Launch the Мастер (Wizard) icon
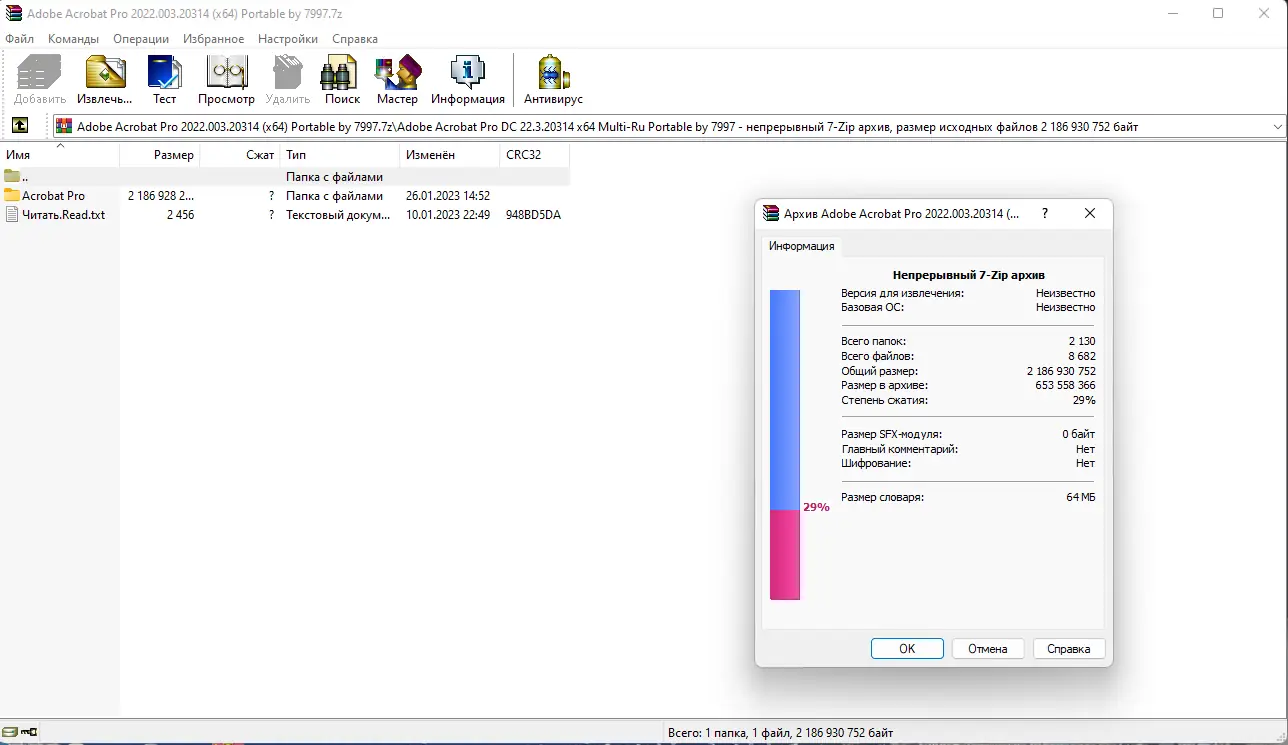This screenshot has height=745, width=1288. pos(397,72)
